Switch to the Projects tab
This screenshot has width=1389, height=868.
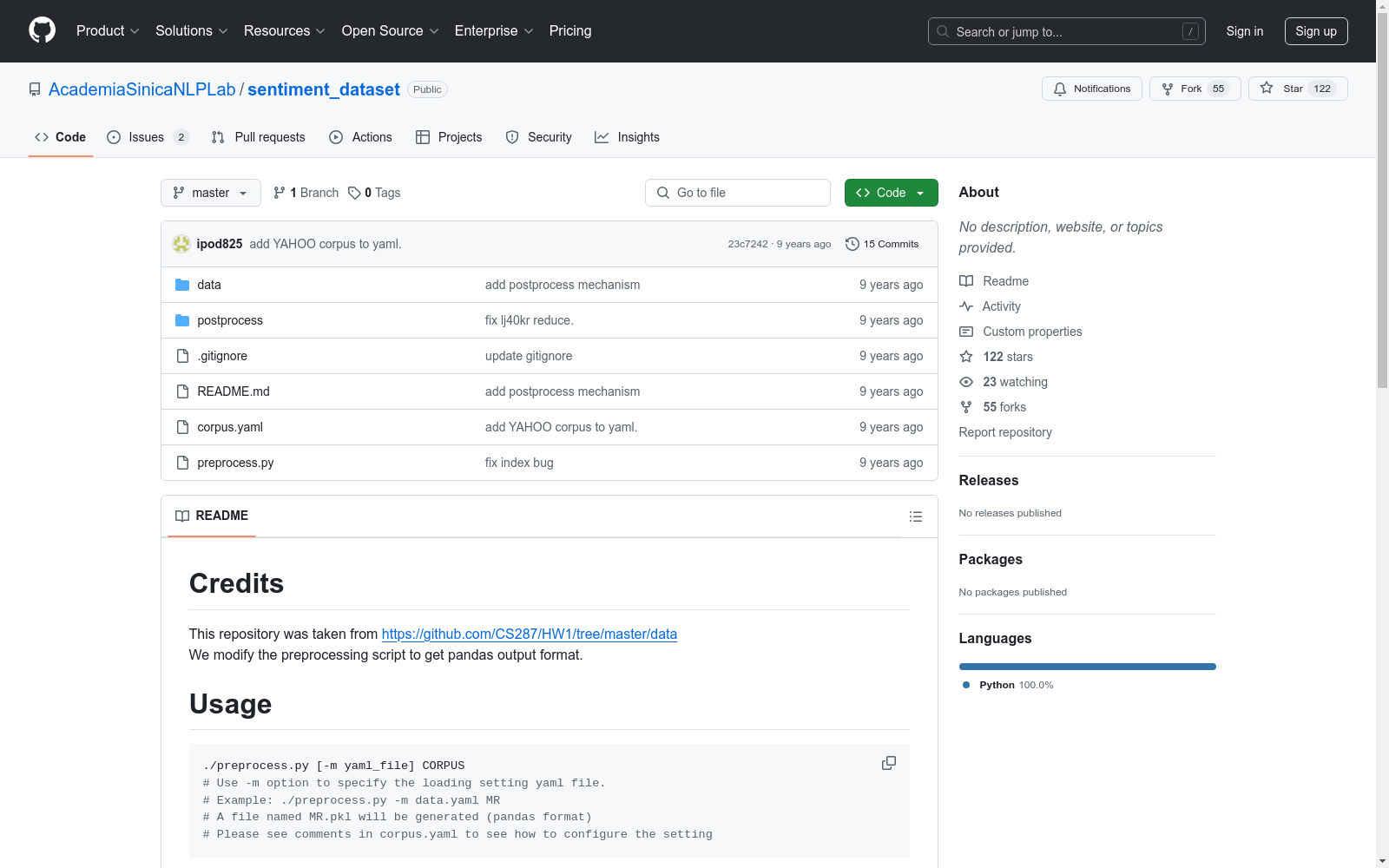click(x=449, y=137)
